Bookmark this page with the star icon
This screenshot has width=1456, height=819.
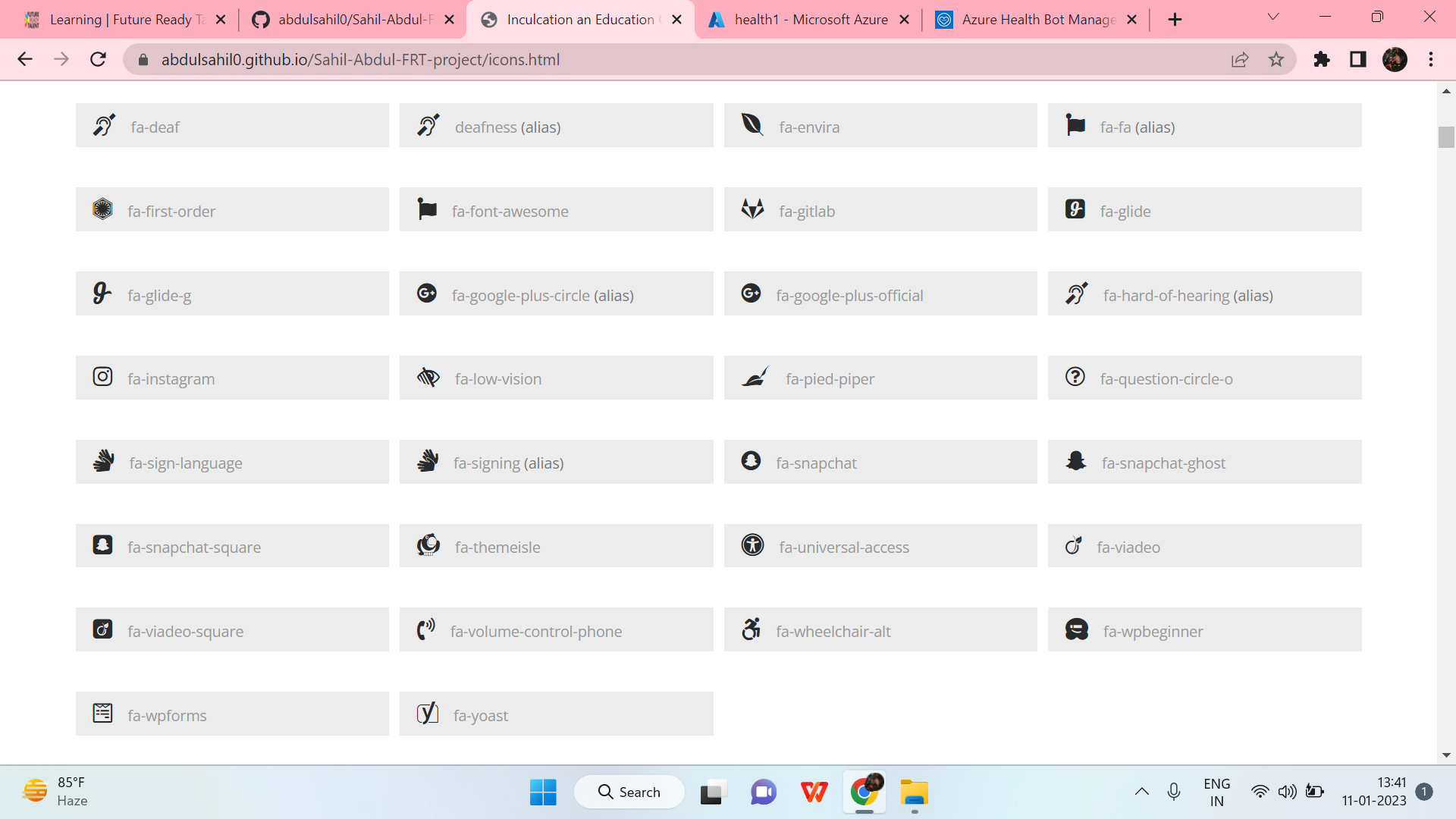(1276, 59)
